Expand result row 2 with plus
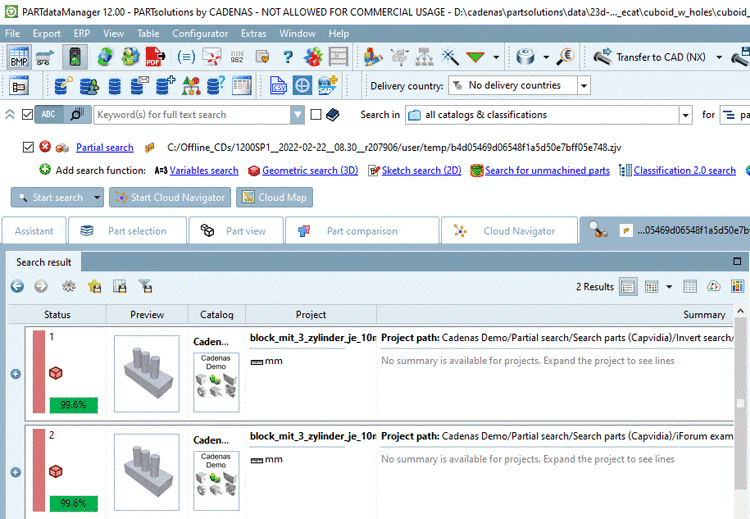750x519 pixels. 16,472
